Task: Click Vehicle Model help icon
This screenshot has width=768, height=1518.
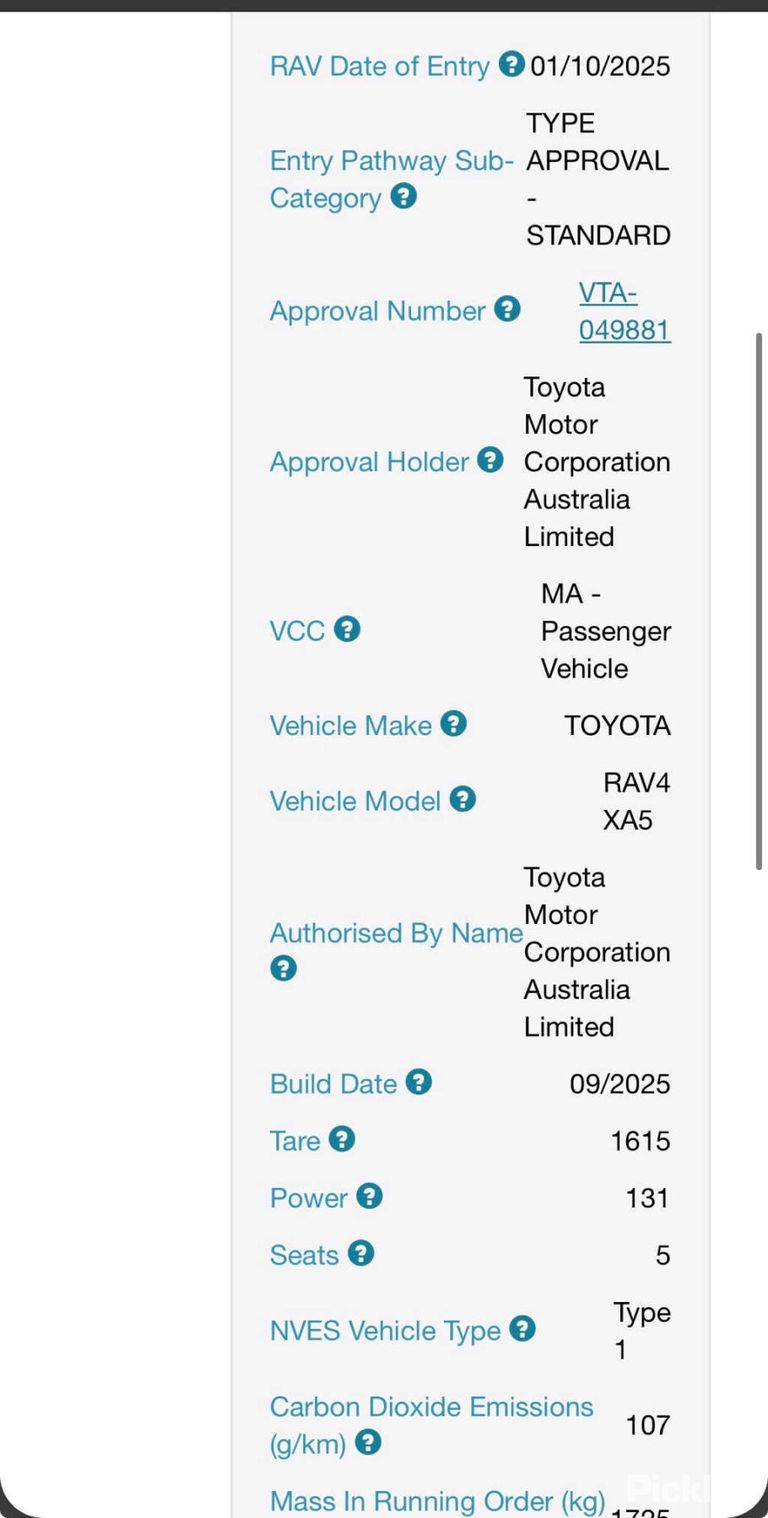Action: click(x=462, y=799)
